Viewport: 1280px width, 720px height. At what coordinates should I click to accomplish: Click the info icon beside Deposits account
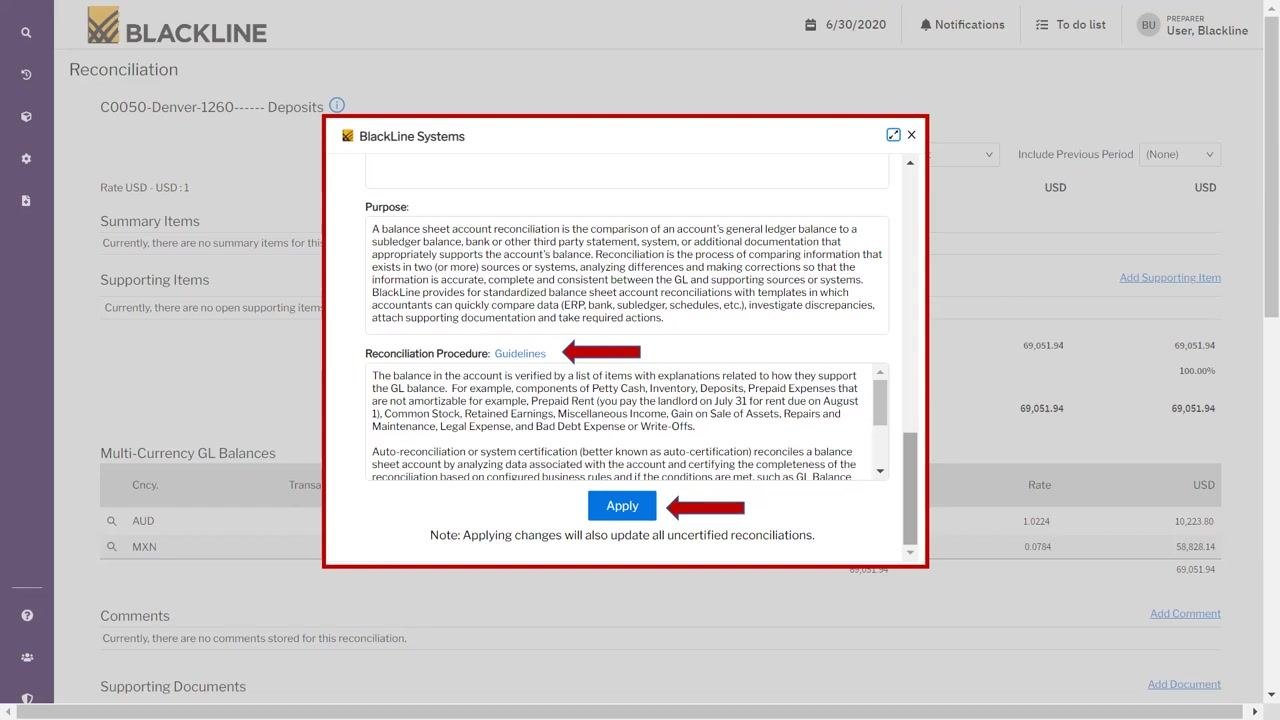coord(337,105)
